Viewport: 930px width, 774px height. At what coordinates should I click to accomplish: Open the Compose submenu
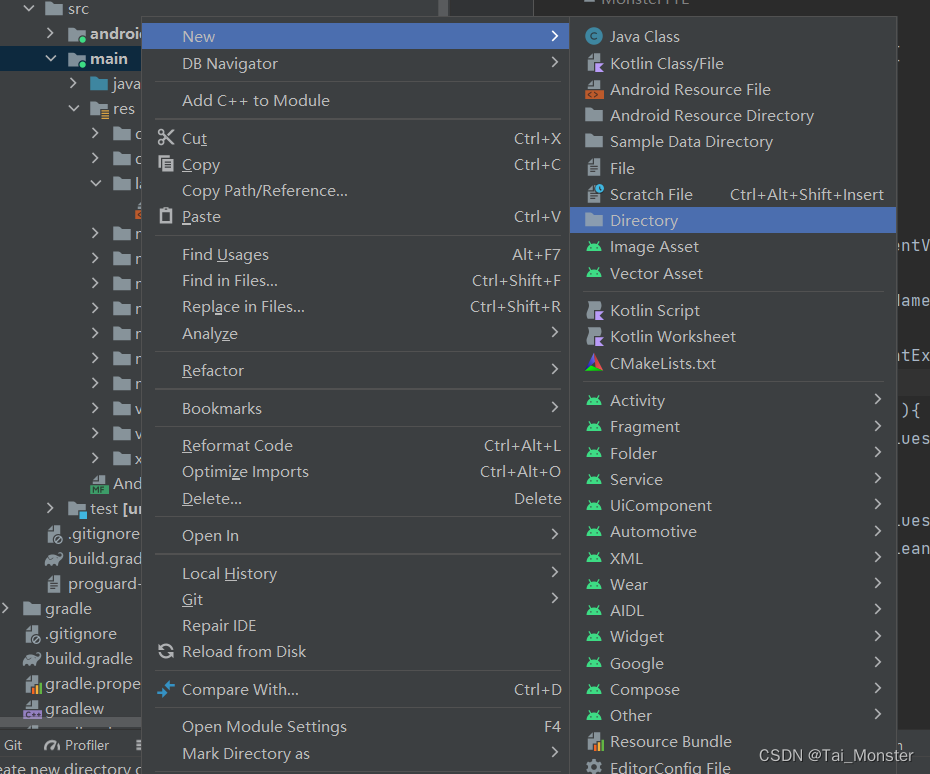[732, 689]
